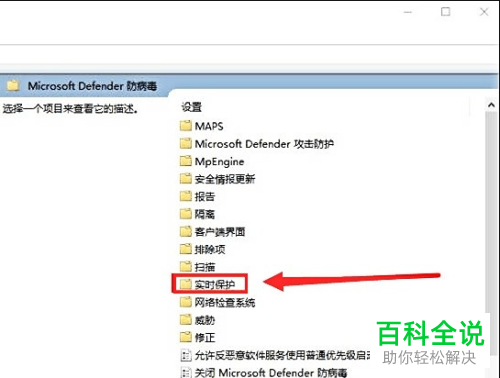Click the folder icon for 威胁
The width and height of the screenshot is (500, 378).
tap(186, 320)
